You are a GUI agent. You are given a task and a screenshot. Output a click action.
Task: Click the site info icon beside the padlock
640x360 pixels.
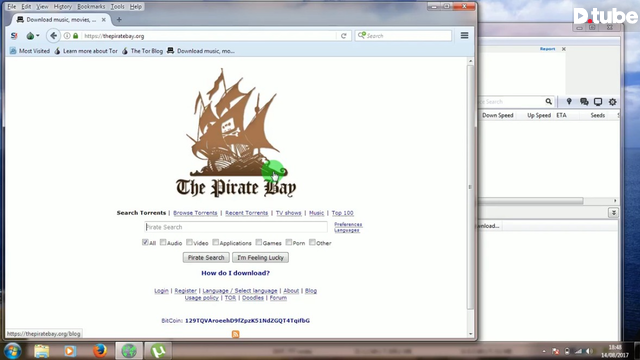[x=67, y=36]
